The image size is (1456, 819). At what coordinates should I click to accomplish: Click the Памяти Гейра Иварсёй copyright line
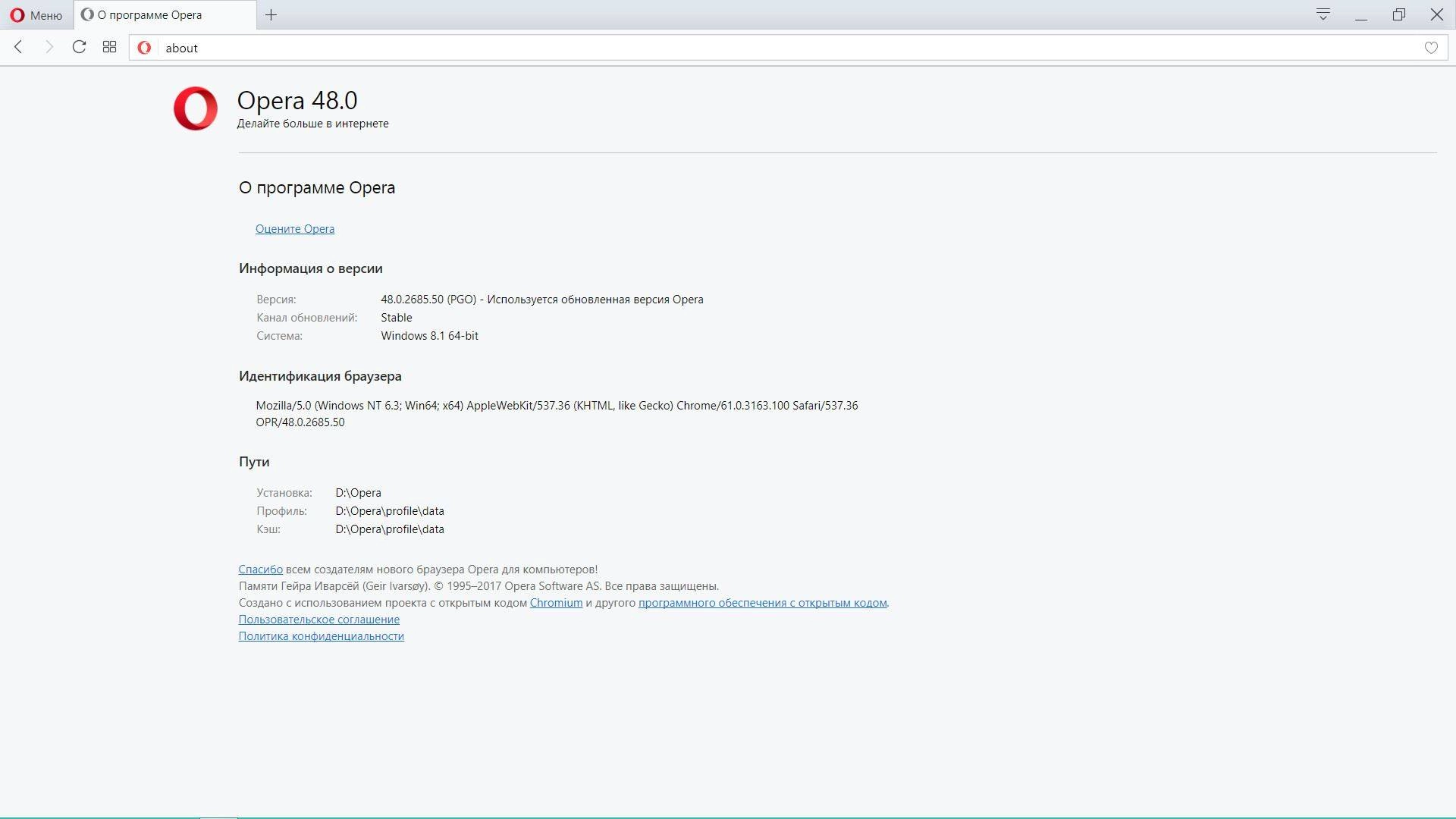(479, 586)
